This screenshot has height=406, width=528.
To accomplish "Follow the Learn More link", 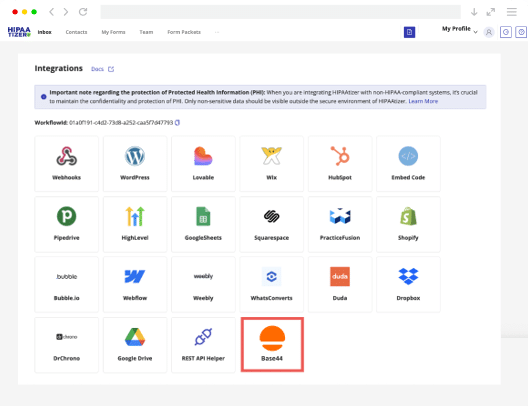I will tap(423, 101).
